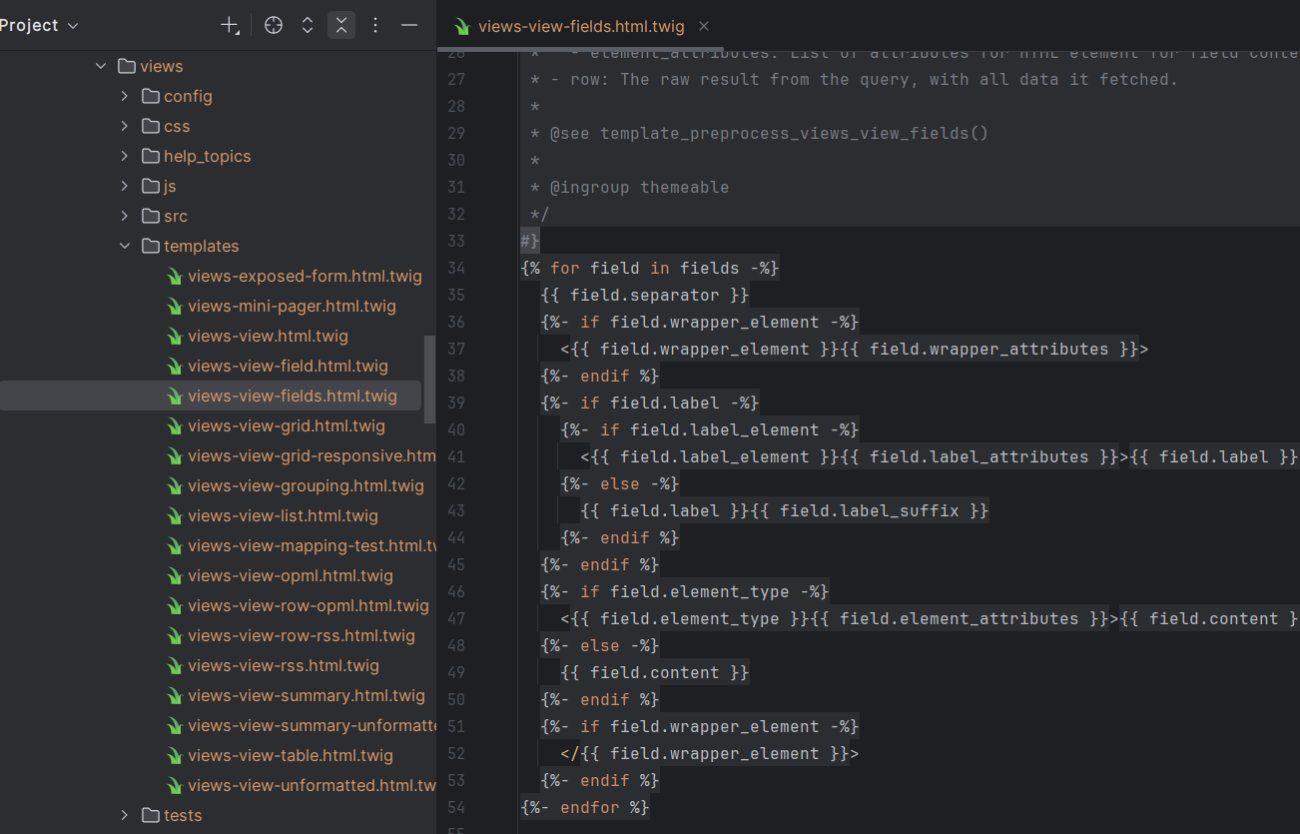Collapse the templates folder
The image size is (1300, 834).
tap(124, 246)
